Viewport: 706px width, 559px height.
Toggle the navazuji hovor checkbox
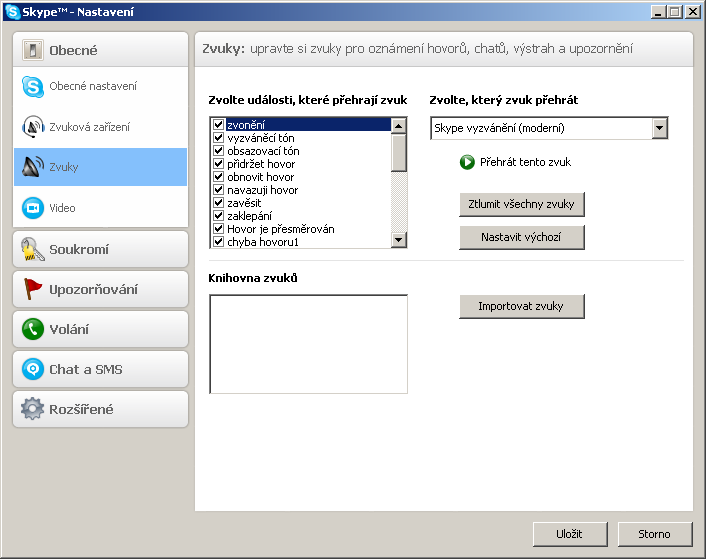coord(218,189)
